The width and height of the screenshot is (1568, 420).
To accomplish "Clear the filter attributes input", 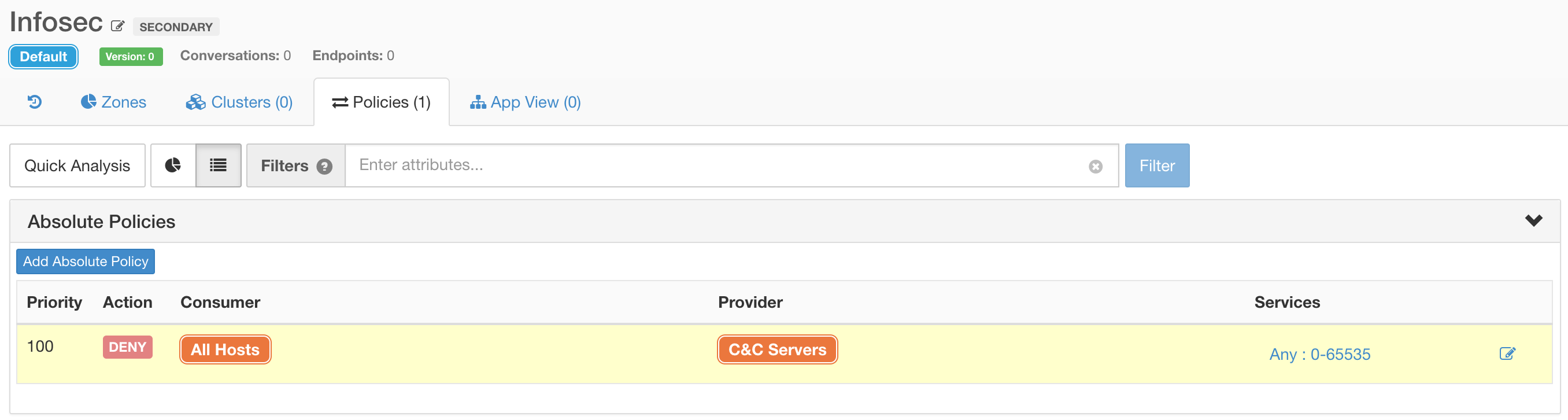I will coord(1095,167).
